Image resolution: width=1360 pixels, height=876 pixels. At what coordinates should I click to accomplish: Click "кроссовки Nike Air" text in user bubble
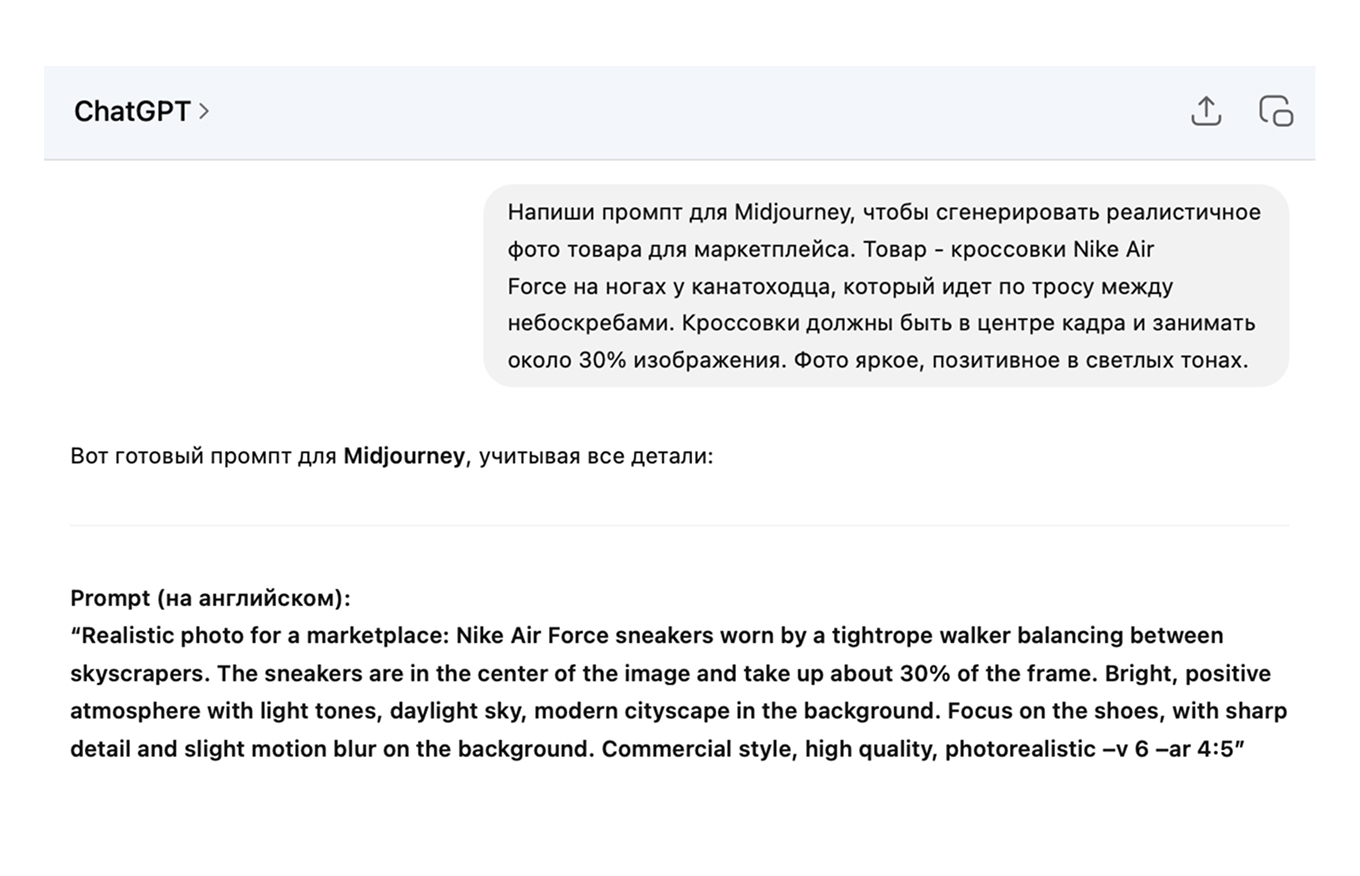click(x=1052, y=249)
